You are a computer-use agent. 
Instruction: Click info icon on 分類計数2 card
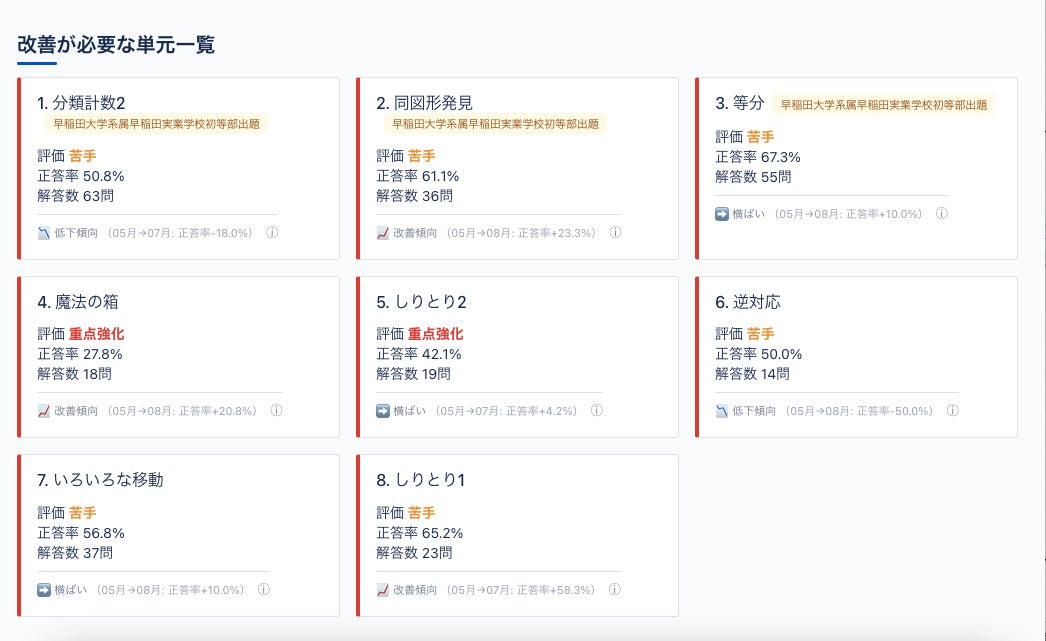pyautogui.click(x=272, y=233)
